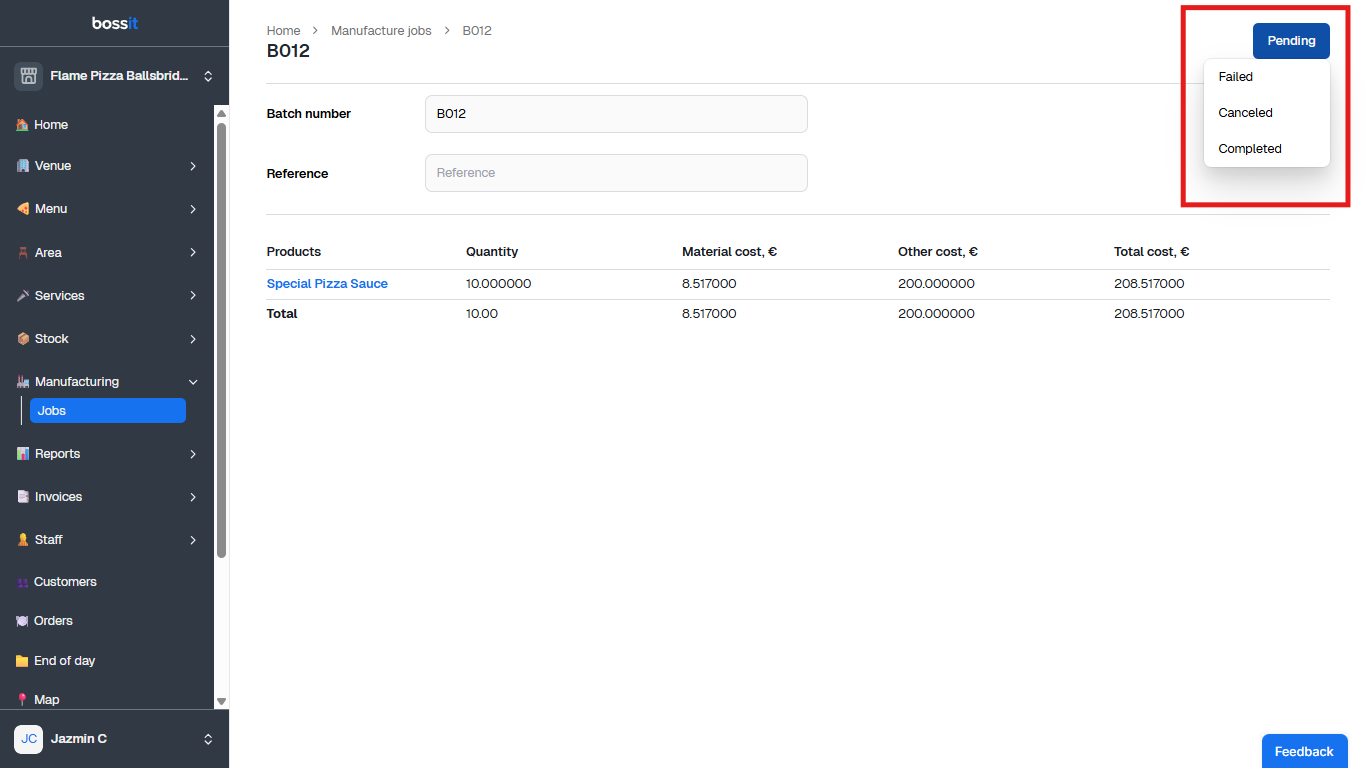Click the Reference input field
1366x768 pixels.
click(616, 173)
